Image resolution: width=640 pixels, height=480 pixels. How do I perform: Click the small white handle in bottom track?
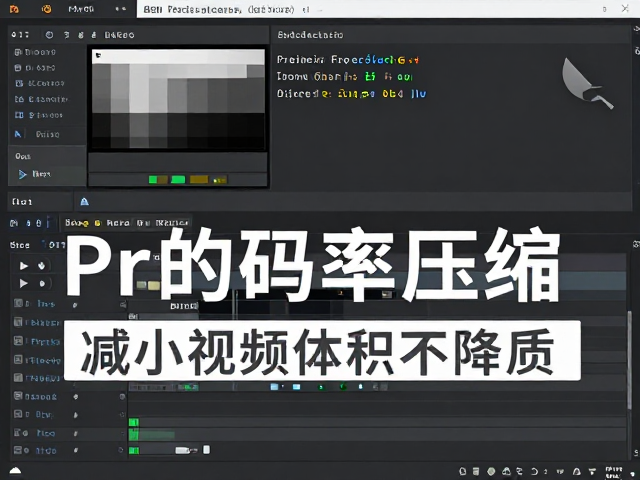207,450
